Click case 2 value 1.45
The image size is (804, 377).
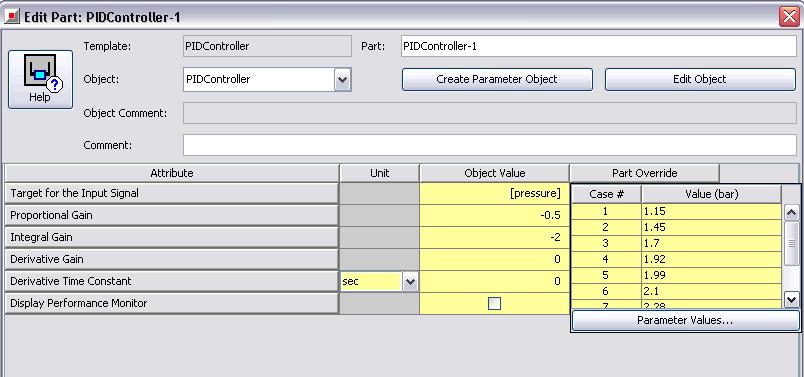[x=712, y=227]
